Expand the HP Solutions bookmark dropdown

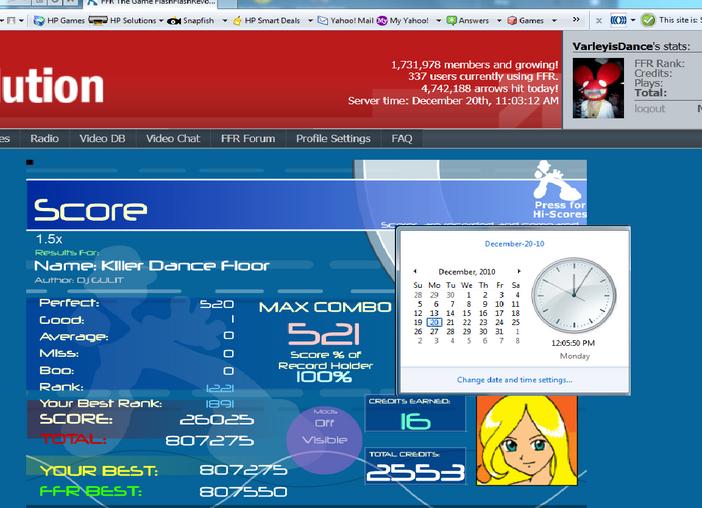161,21
